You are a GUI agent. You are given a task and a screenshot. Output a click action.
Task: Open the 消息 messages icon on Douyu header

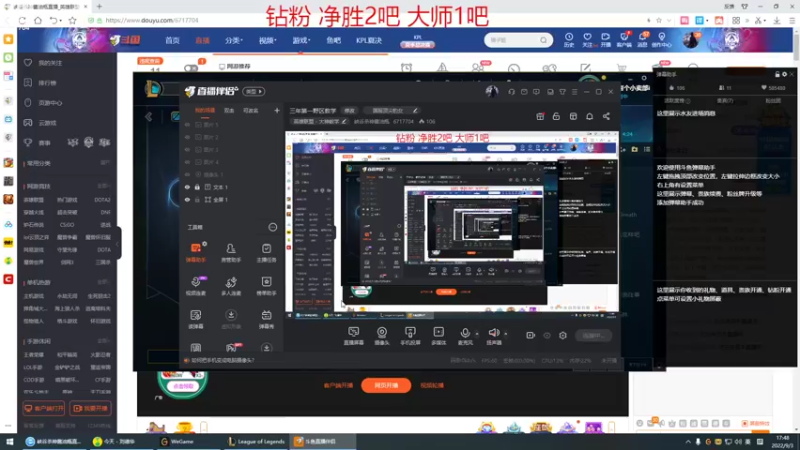642,40
